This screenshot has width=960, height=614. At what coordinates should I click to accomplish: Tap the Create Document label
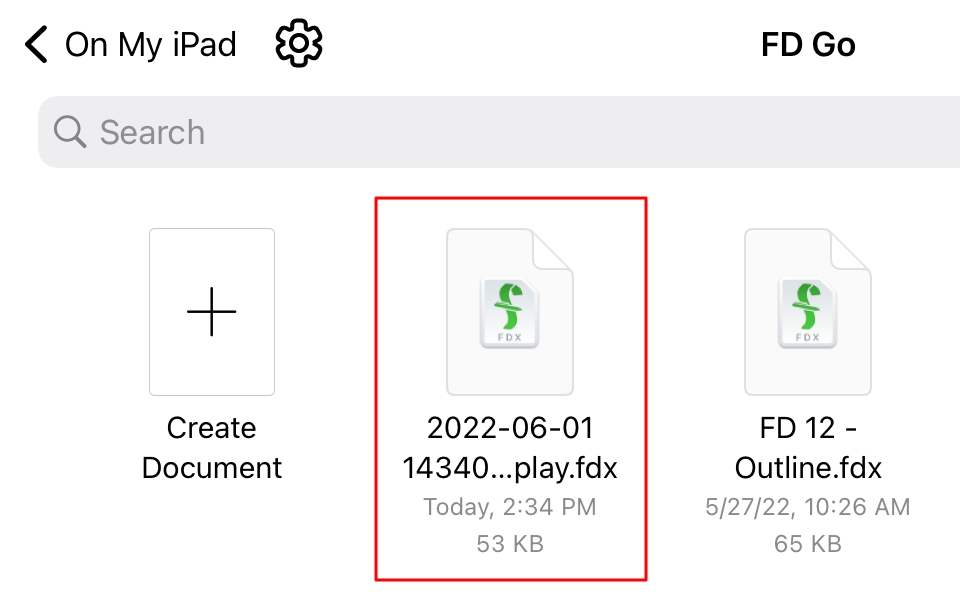coord(211,447)
